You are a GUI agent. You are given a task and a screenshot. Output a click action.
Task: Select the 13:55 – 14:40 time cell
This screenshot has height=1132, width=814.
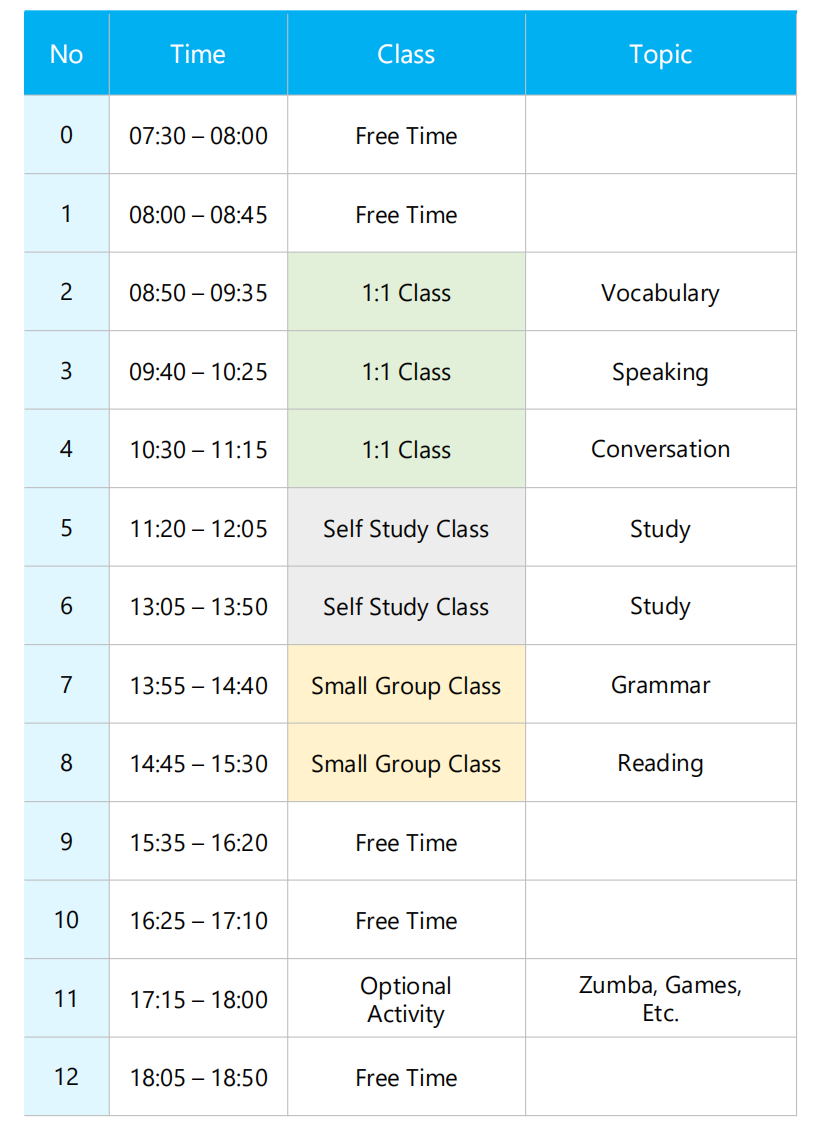pos(198,684)
